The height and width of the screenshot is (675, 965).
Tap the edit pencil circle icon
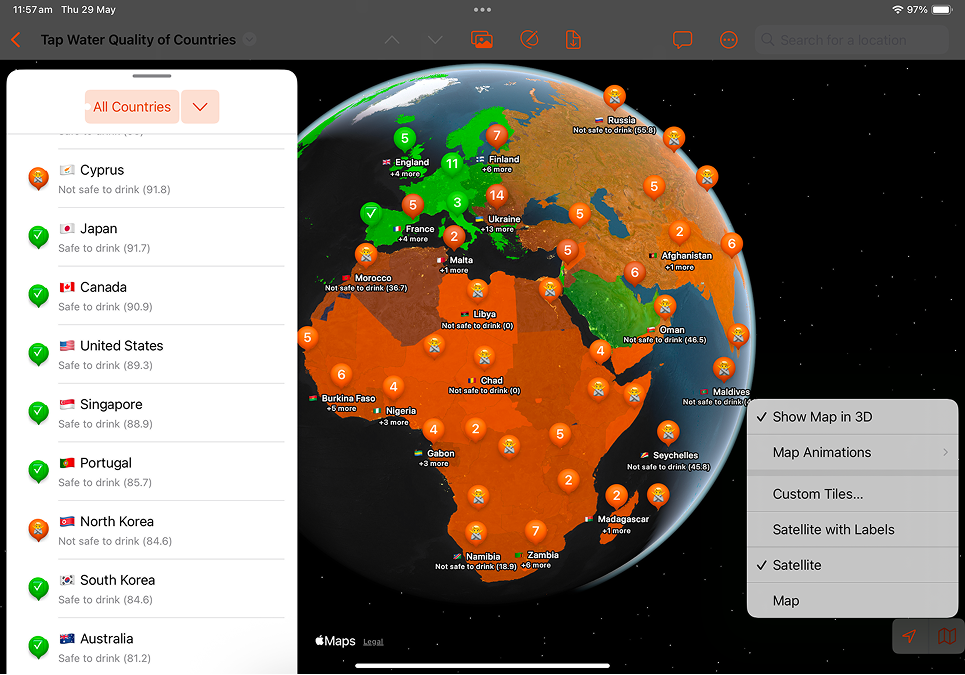[529, 40]
